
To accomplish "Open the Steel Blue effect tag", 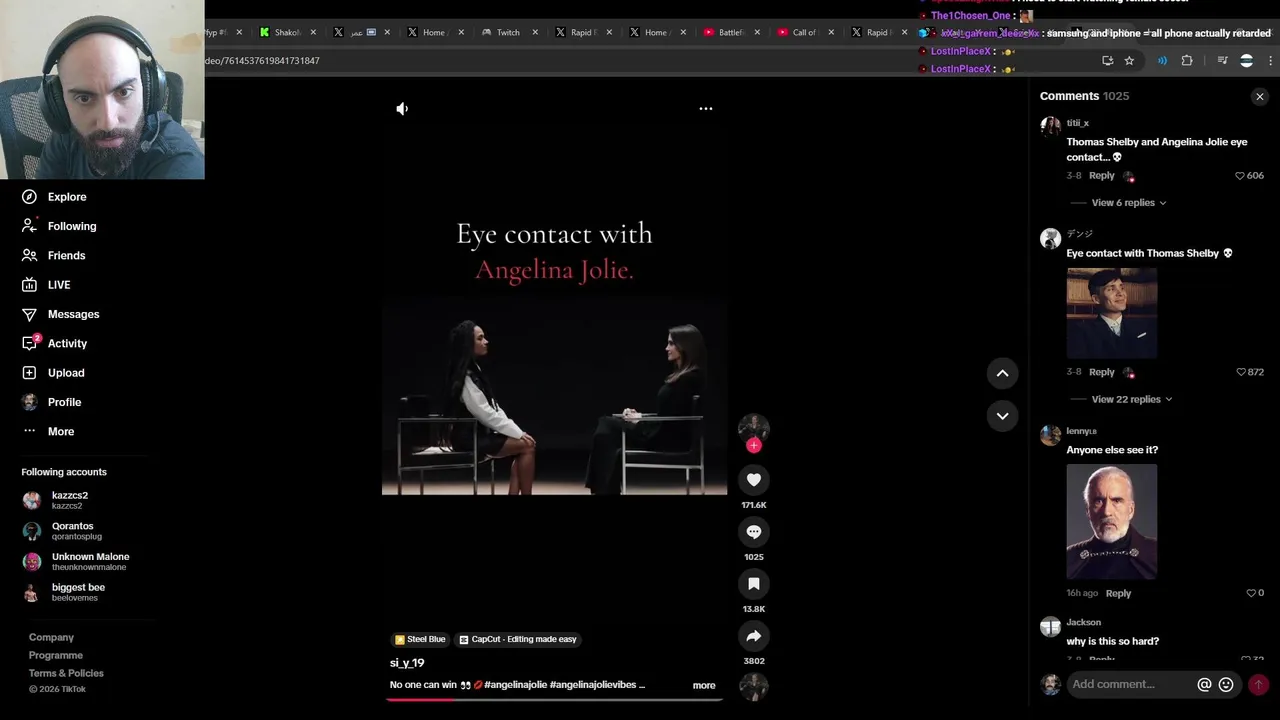I will tap(420, 639).
